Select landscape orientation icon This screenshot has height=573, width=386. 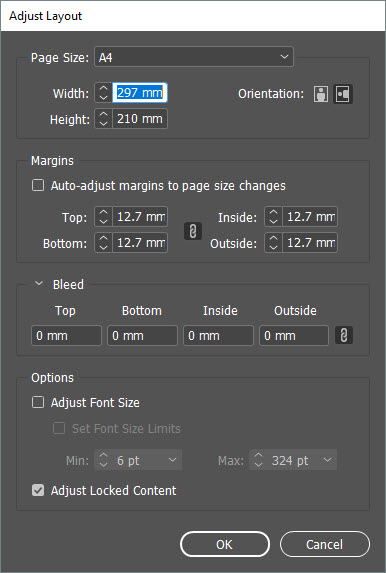[x=343, y=94]
